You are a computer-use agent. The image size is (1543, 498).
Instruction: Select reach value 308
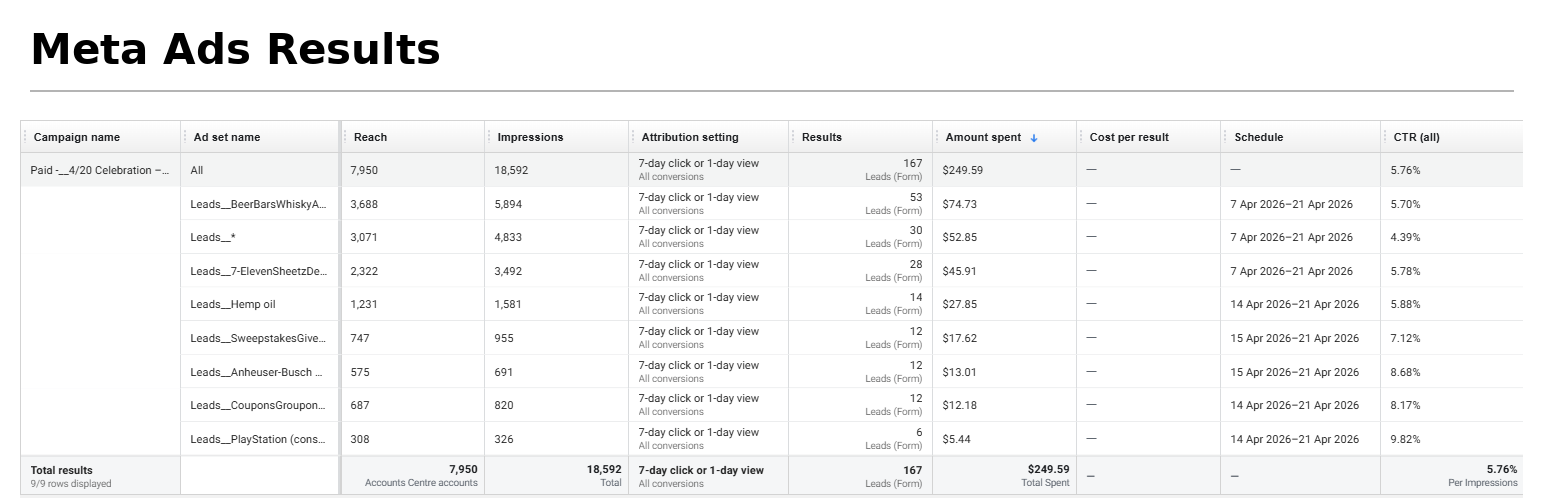[x=360, y=439]
